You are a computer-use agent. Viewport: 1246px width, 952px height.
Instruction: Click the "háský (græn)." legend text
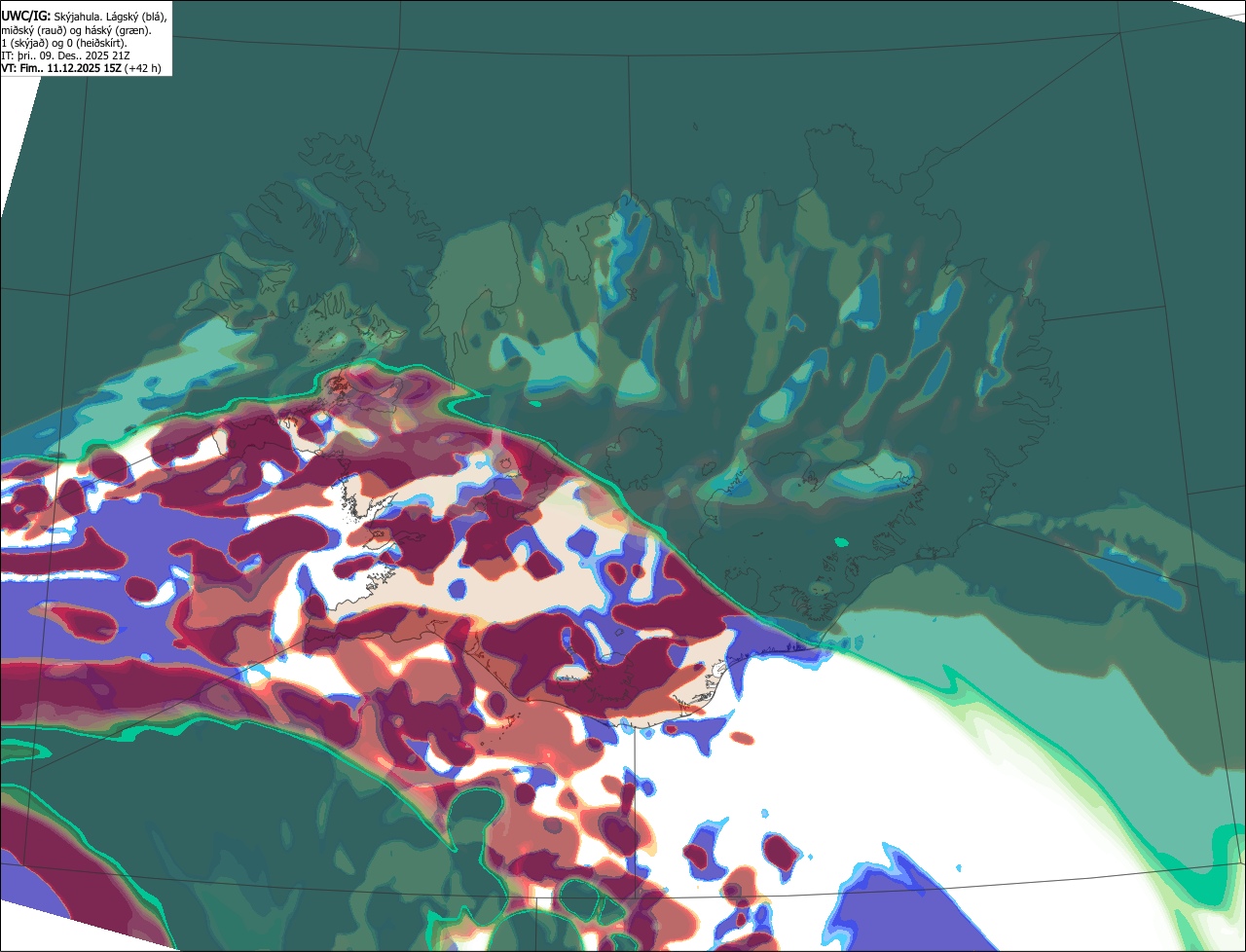pos(118,30)
